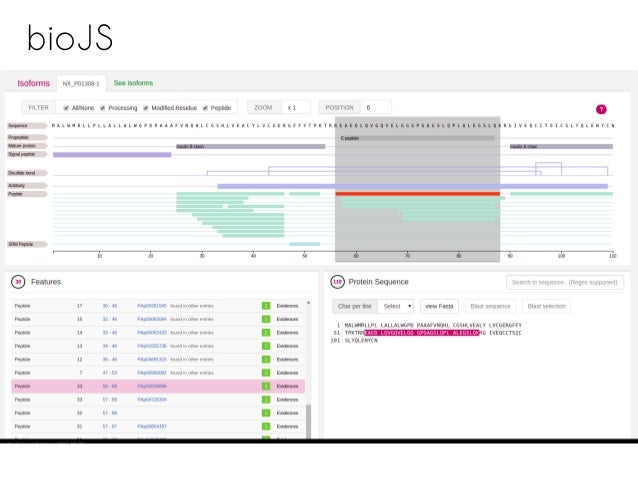This screenshot has width=638, height=479.
Task: Click the Blast selection button
Action: click(x=546, y=306)
